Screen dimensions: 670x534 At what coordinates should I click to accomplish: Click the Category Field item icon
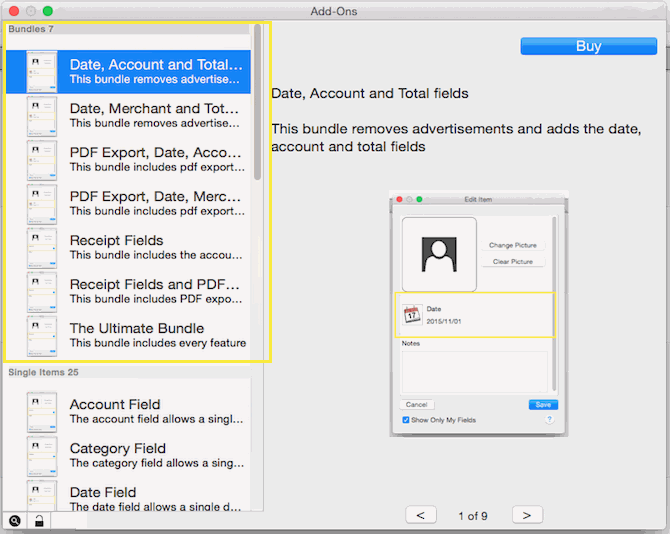(42, 456)
